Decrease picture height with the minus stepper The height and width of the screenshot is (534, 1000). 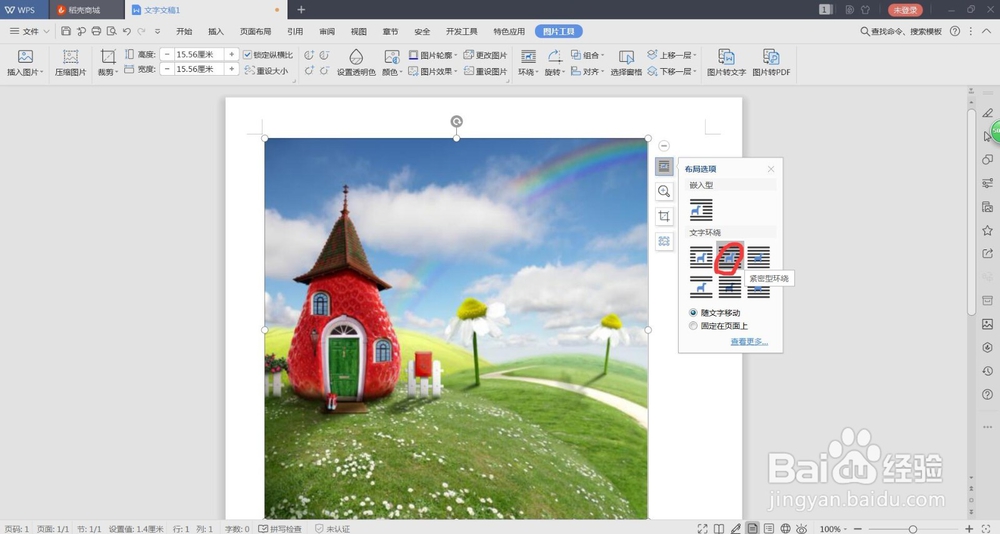[x=167, y=54]
